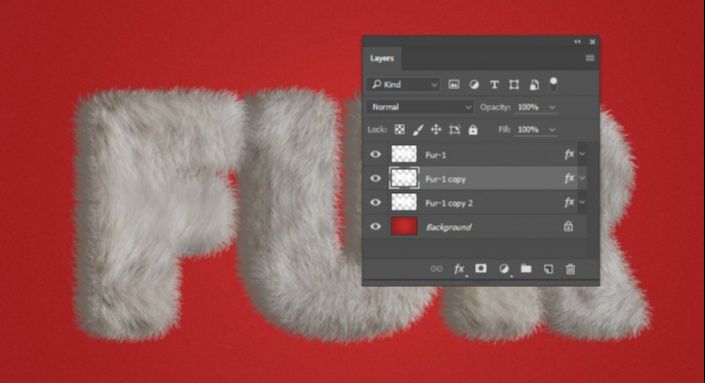This screenshot has width=705, height=383.
Task: Toggle Background layer visibility
Action: click(x=375, y=226)
